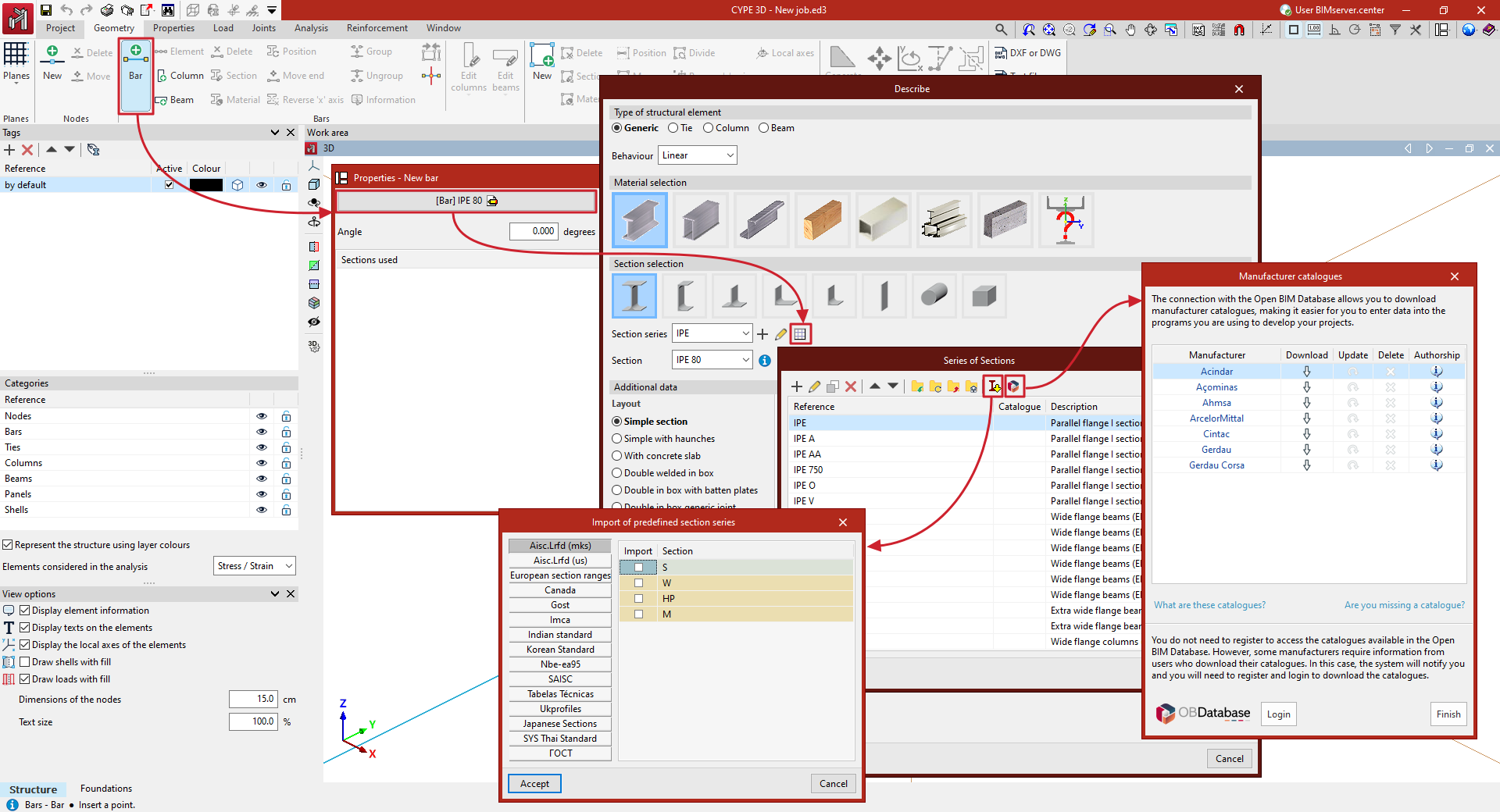Viewport: 1500px width, 812px height.
Task: Move the tag up in Tags panel
Action: tap(52, 149)
